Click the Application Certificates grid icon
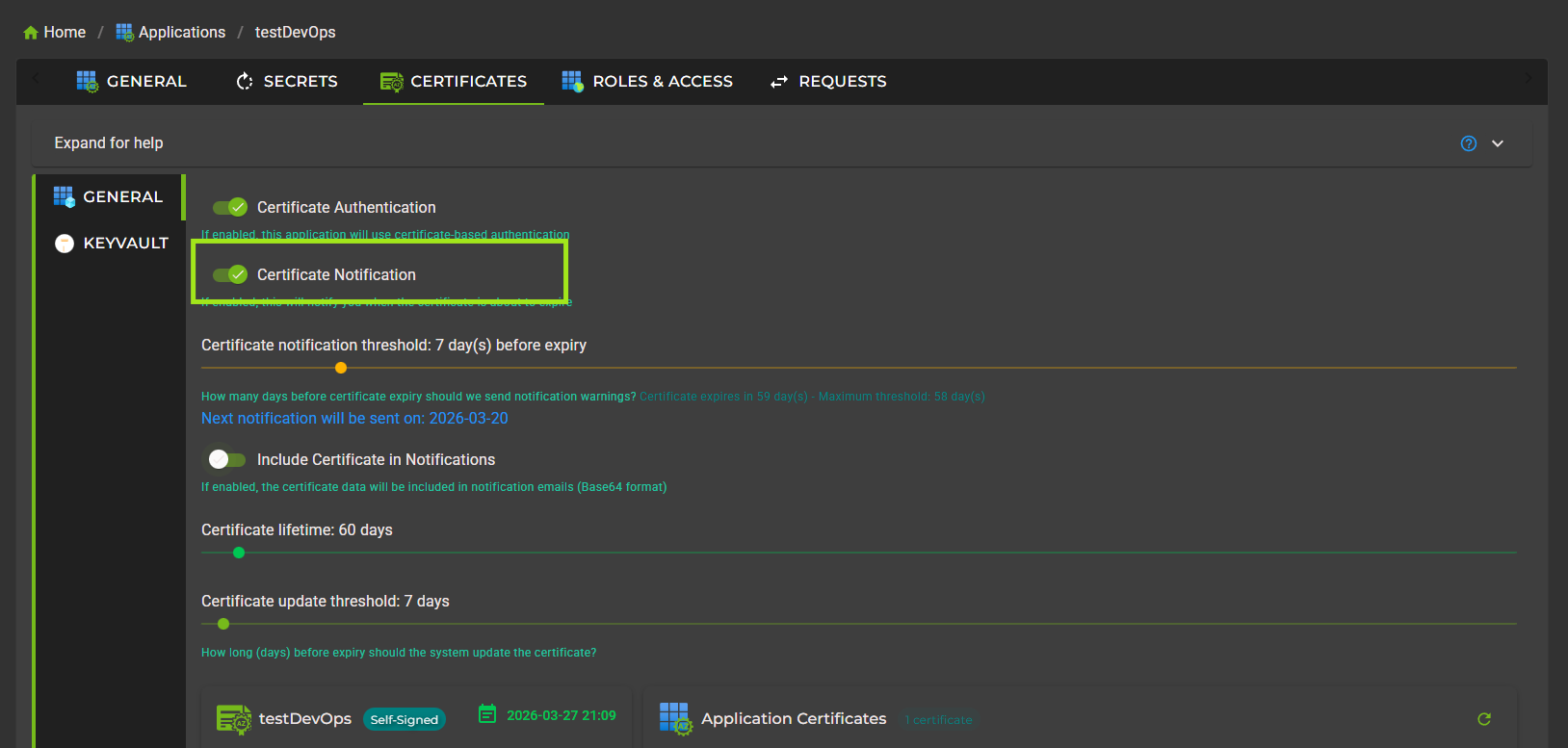Viewport: 1568px width, 748px height. click(676, 719)
